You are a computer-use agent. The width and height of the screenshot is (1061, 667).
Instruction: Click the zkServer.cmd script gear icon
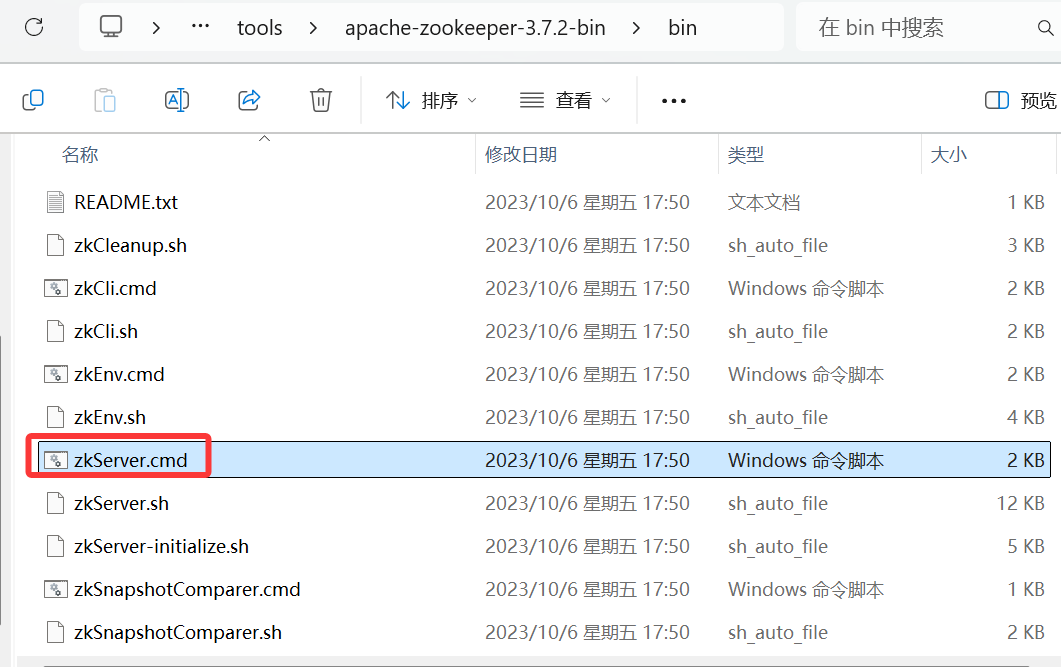[55, 461]
